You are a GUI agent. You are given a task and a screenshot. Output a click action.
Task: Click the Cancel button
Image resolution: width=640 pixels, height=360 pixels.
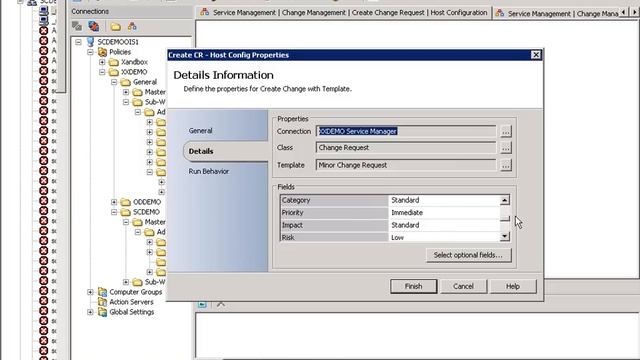(x=463, y=286)
